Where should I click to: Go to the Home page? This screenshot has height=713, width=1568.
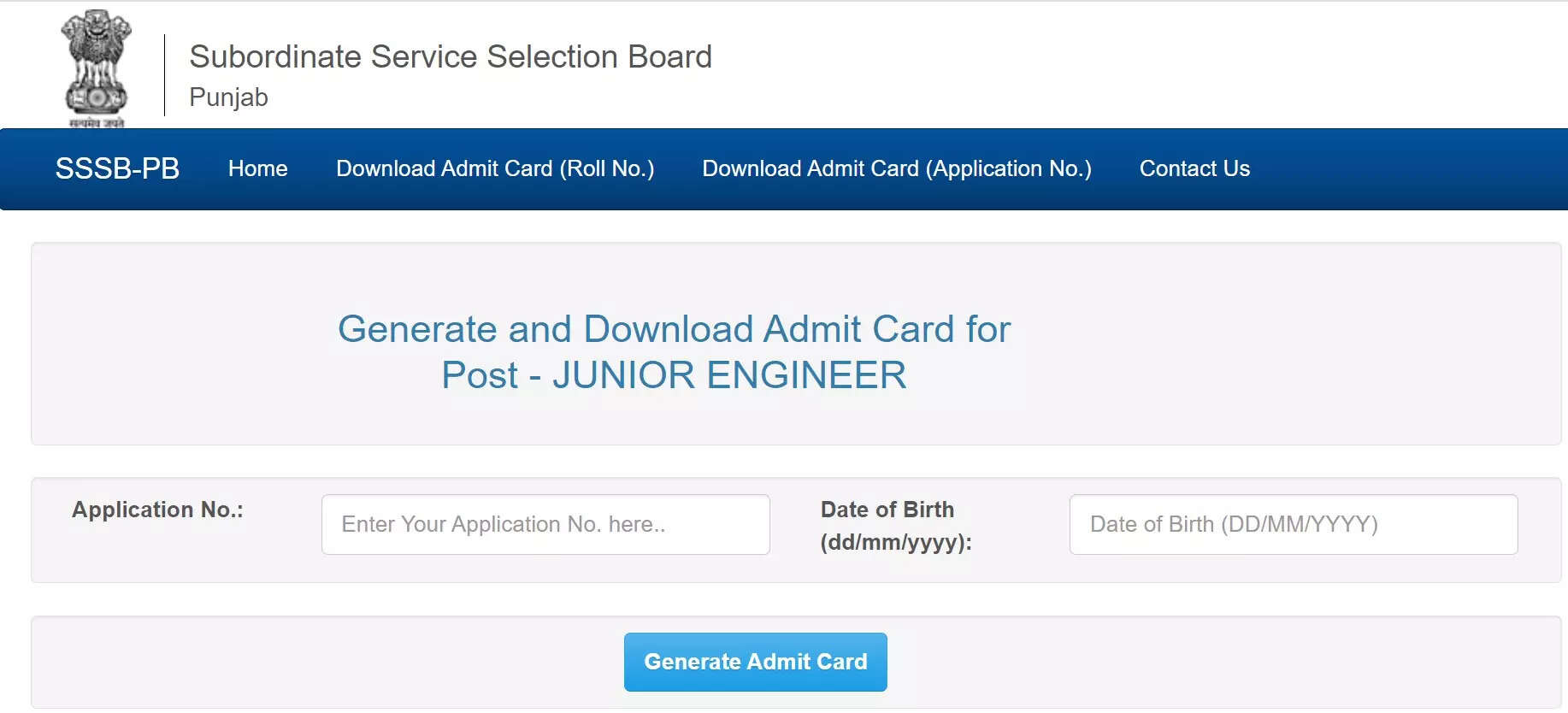257,168
